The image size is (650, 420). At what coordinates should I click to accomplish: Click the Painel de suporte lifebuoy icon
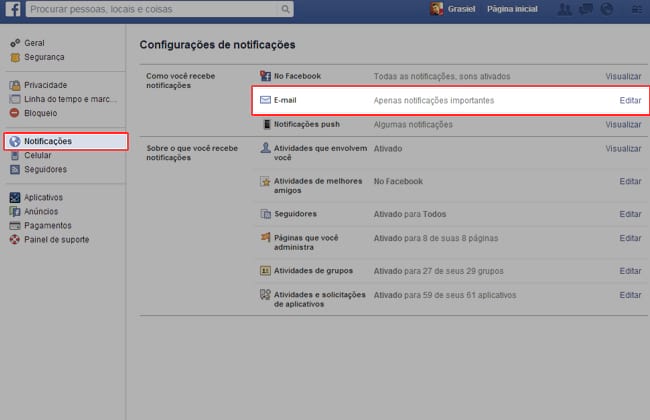point(15,240)
